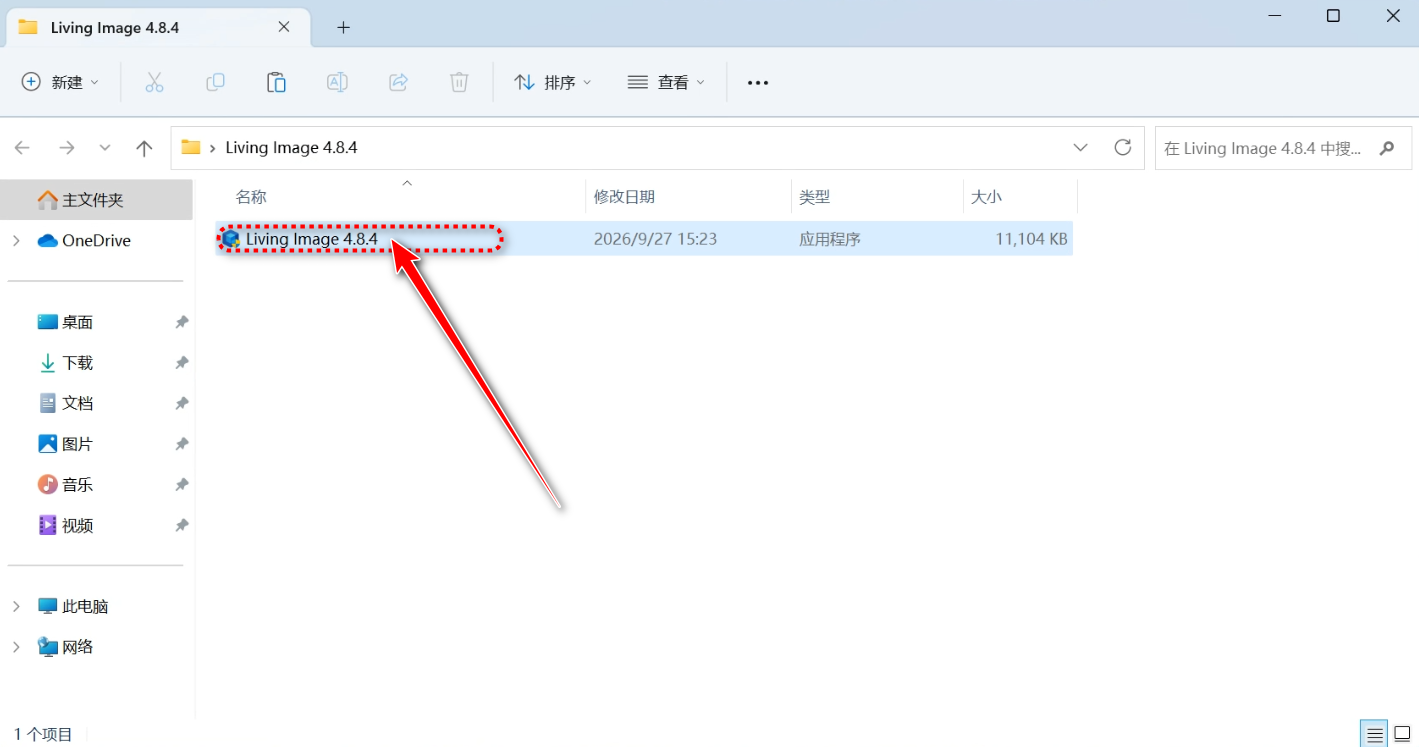Add a new tab
The width and height of the screenshot is (1419, 747).
click(x=343, y=28)
